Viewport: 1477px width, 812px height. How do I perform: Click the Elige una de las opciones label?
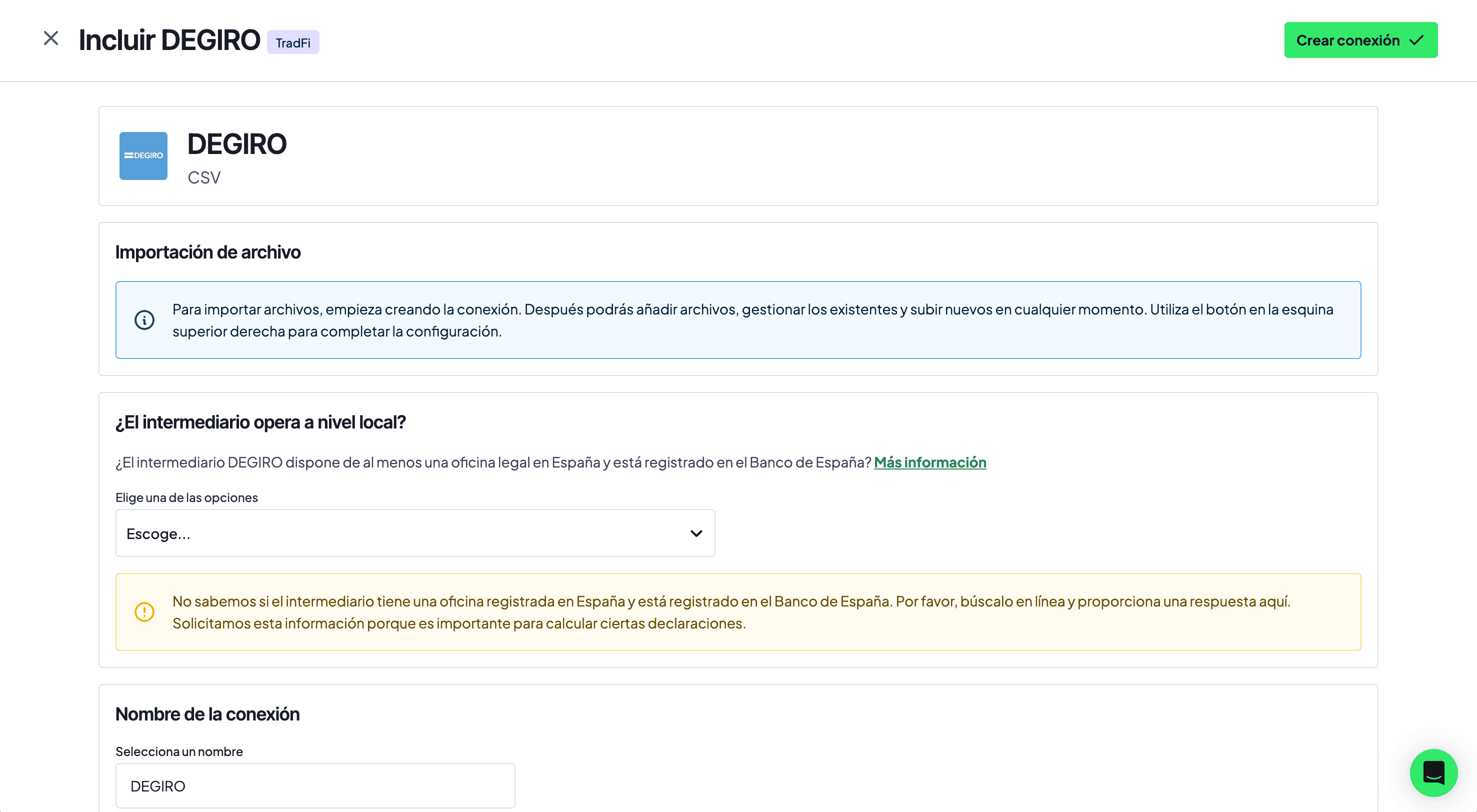click(187, 497)
